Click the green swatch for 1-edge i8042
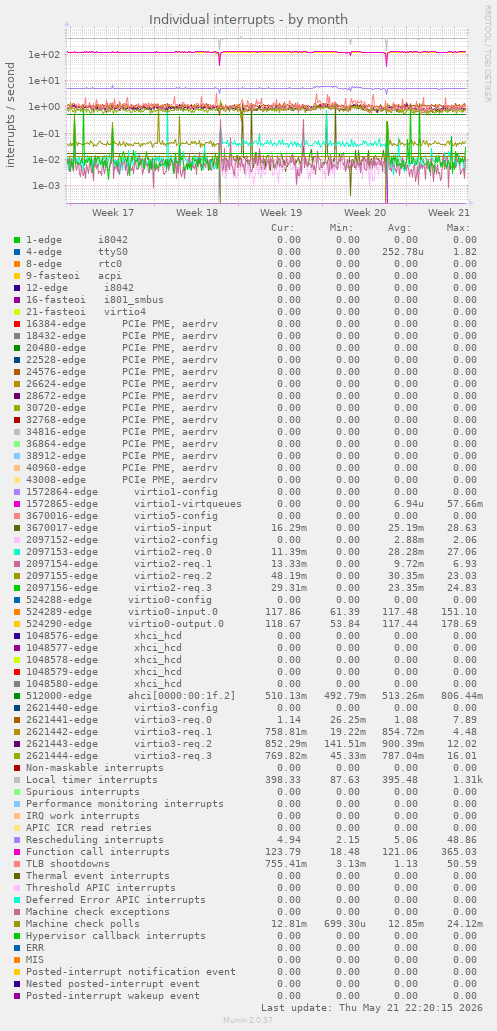This screenshot has width=497, height=1031. [x=17, y=240]
